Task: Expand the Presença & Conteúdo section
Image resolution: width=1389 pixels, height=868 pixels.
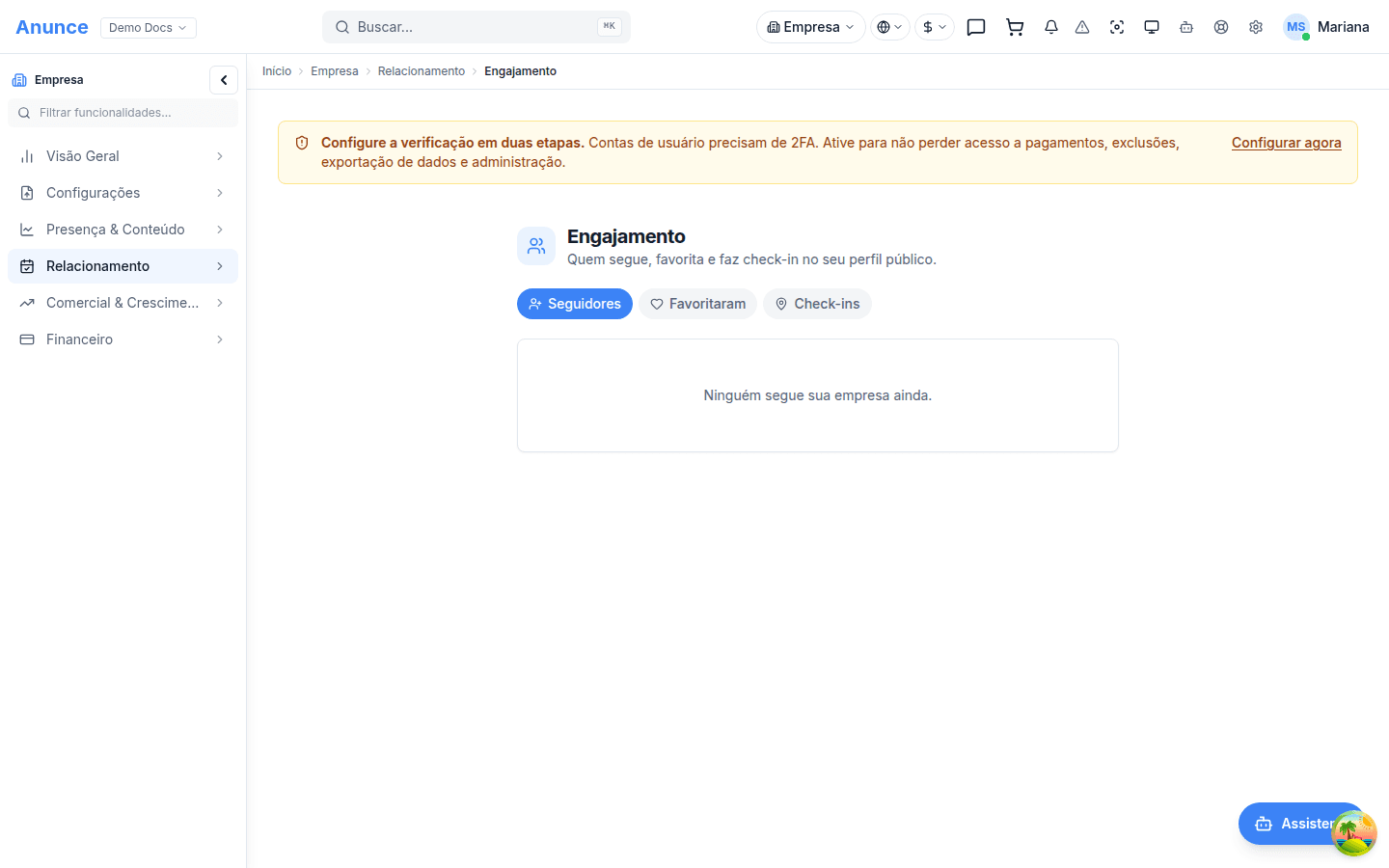Action: click(123, 230)
